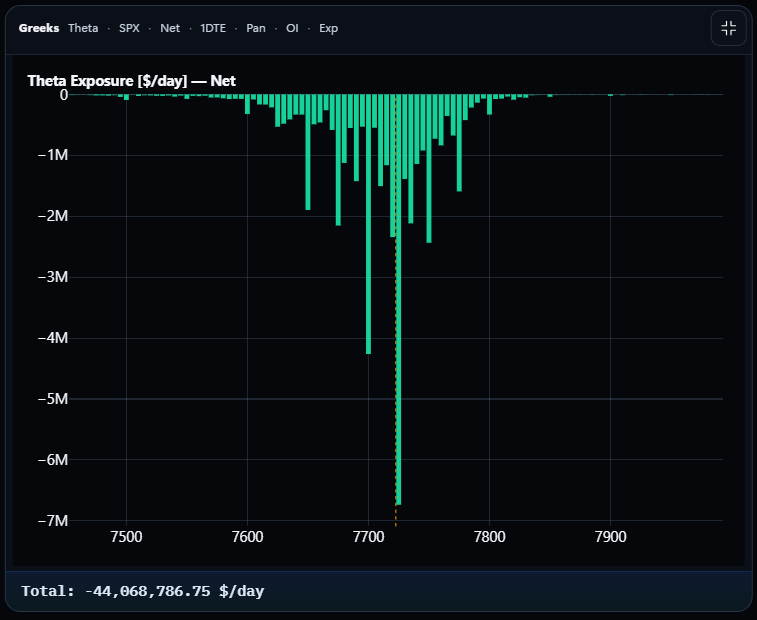Collapse the chart with the minimize icon
Image resolution: width=757 pixels, height=620 pixels.
coord(729,28)
